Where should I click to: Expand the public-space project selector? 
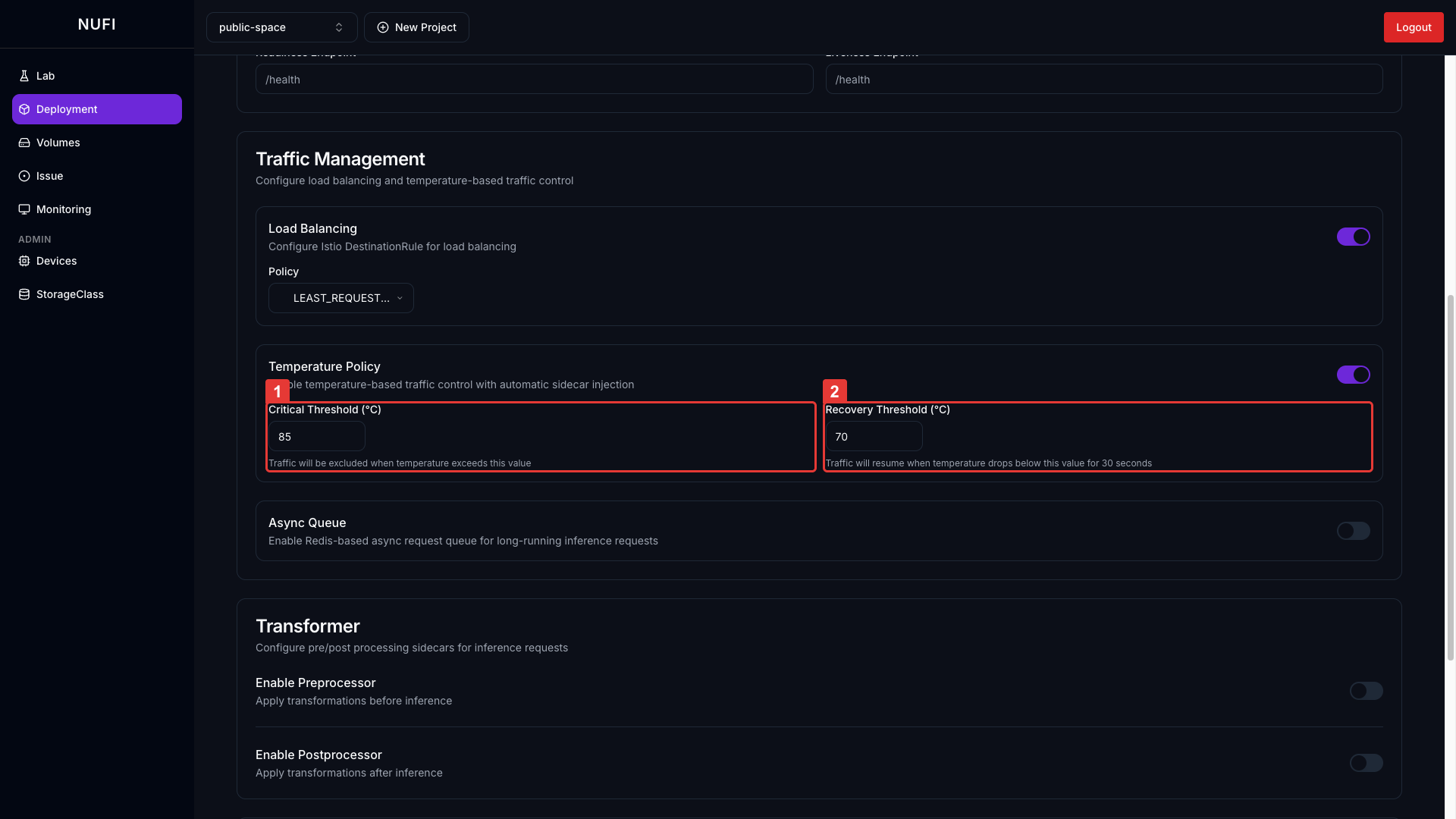281,27
